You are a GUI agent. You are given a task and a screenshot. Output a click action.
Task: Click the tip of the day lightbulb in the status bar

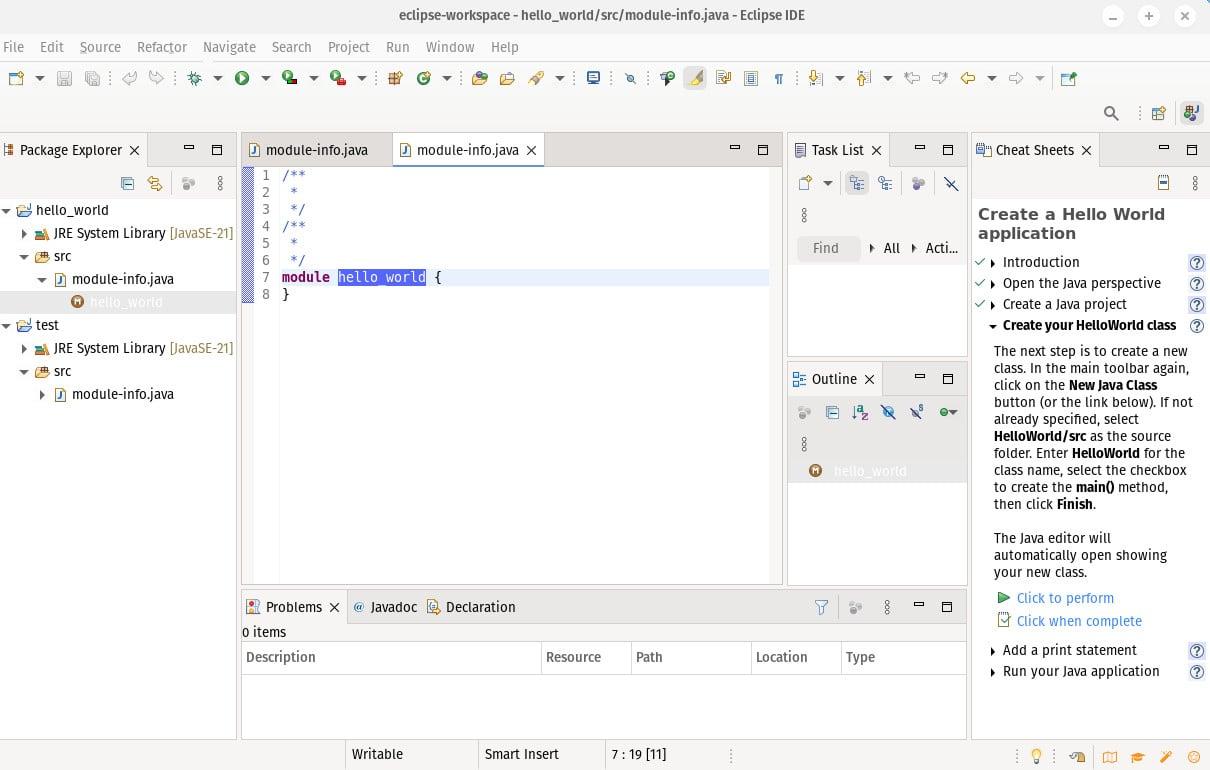(x=1037, y=756)
